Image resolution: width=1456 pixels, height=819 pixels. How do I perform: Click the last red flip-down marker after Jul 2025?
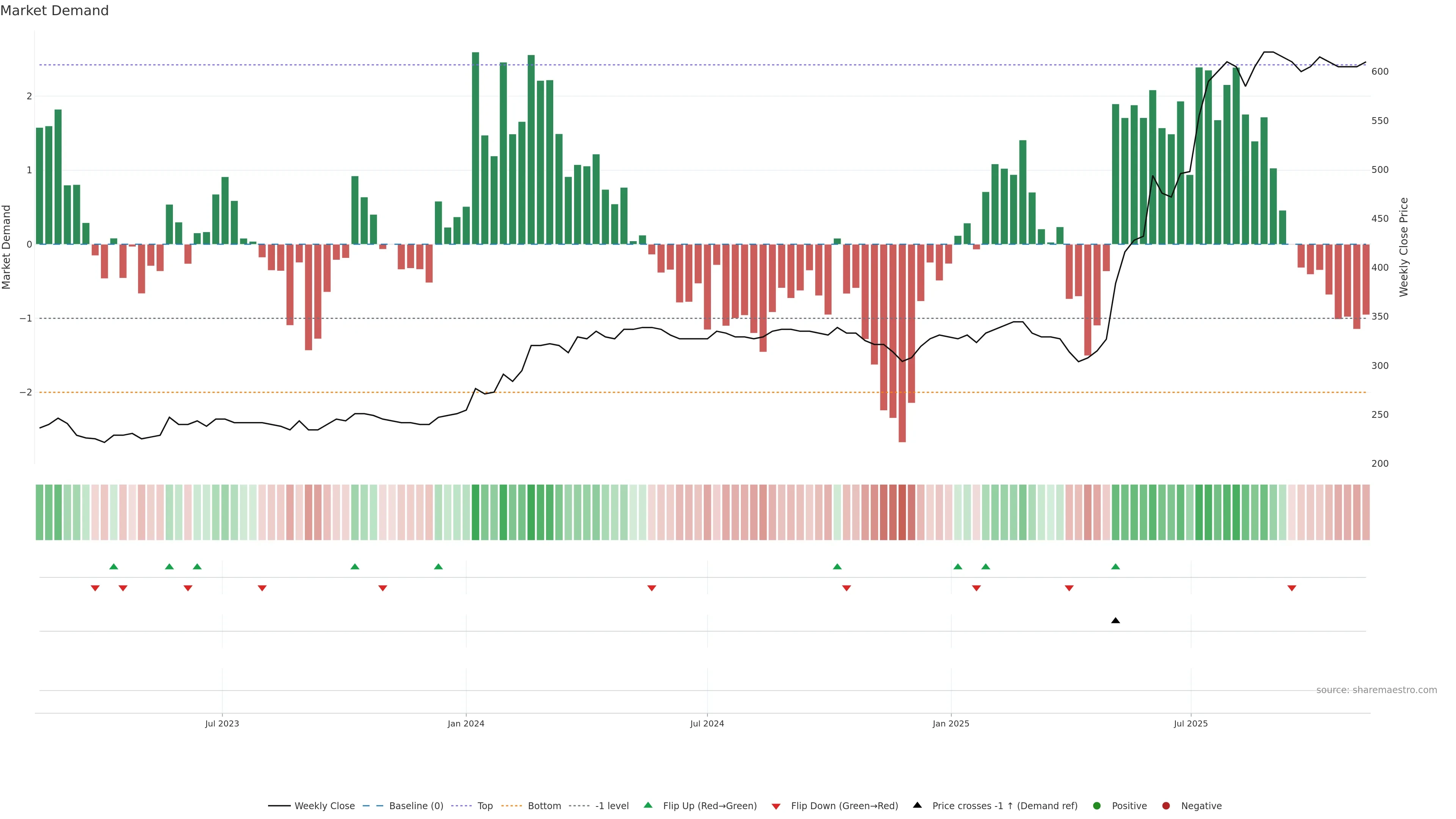(1291, 588)
